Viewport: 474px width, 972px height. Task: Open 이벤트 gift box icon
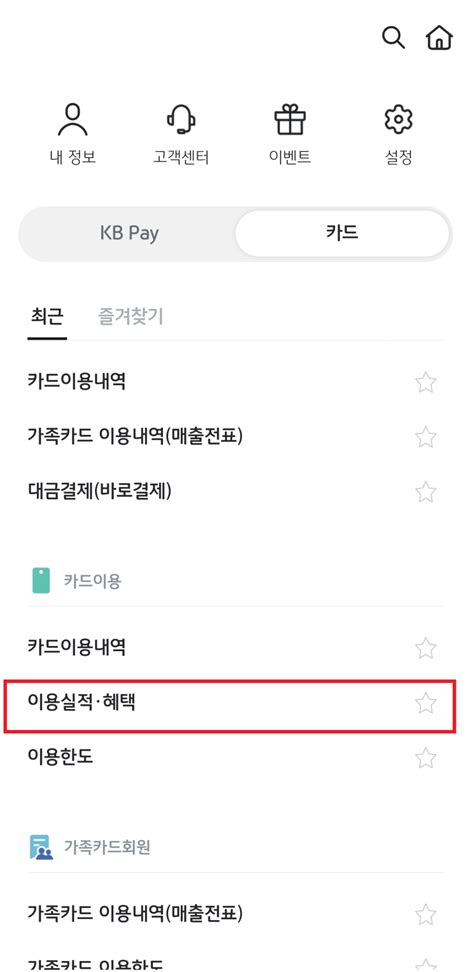pos(290,120)
